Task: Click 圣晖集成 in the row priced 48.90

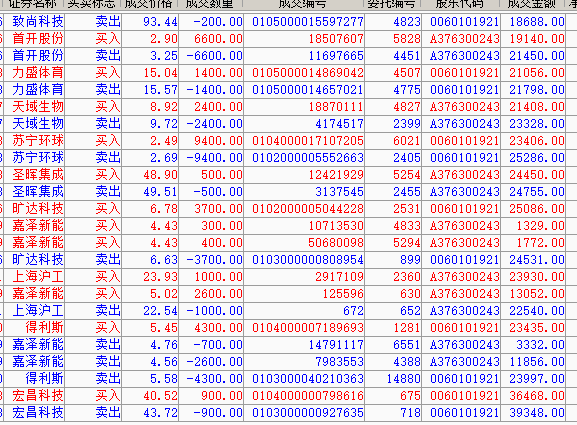Action: pyautogui.click(x=38, y=174)
